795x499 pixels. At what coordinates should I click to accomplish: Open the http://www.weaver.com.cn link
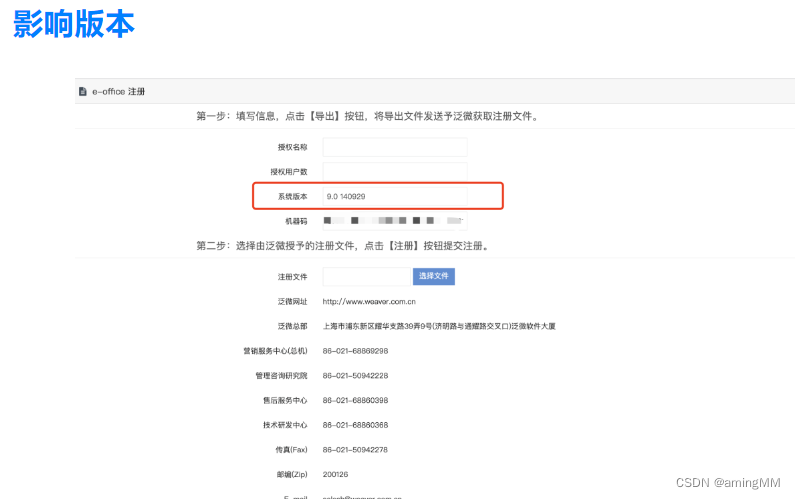coord(369,302)
